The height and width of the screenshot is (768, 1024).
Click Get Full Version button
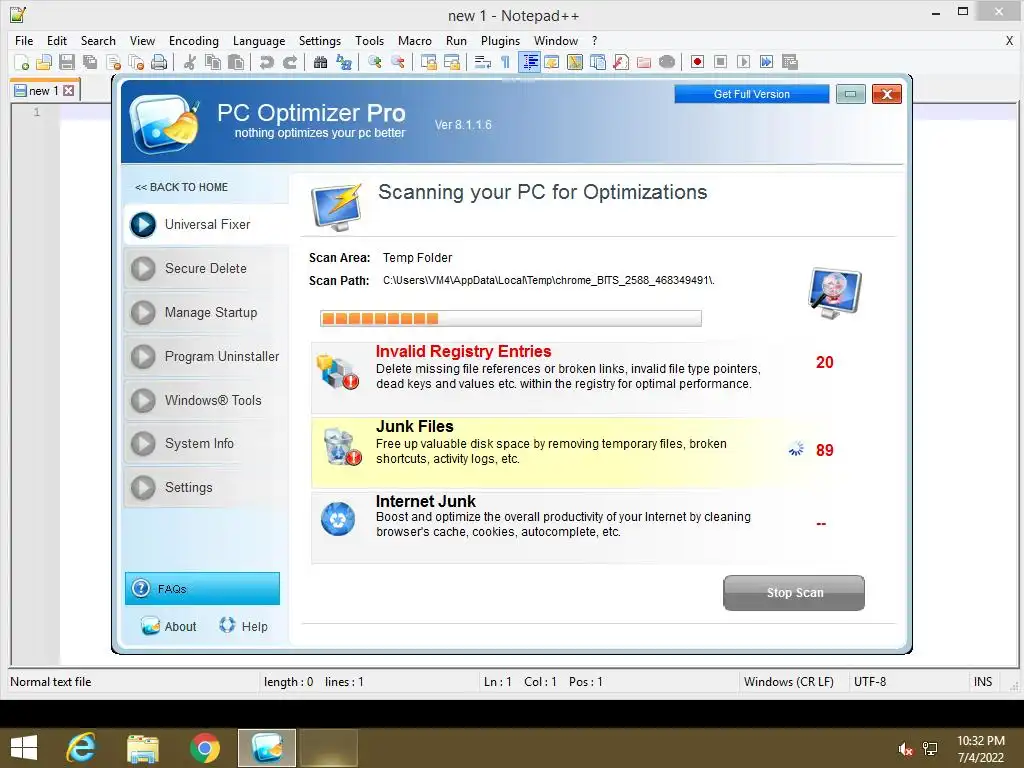tap(751, 94)
